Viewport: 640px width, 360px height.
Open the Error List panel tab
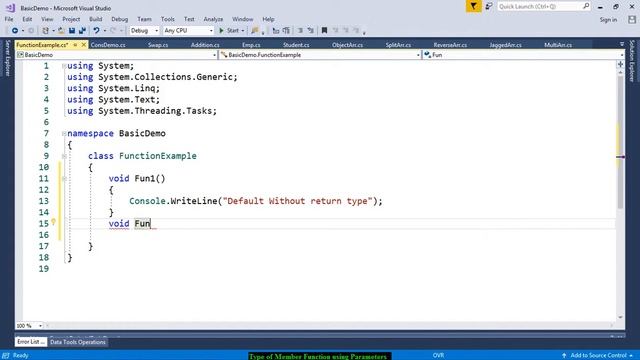coord(31,342)
